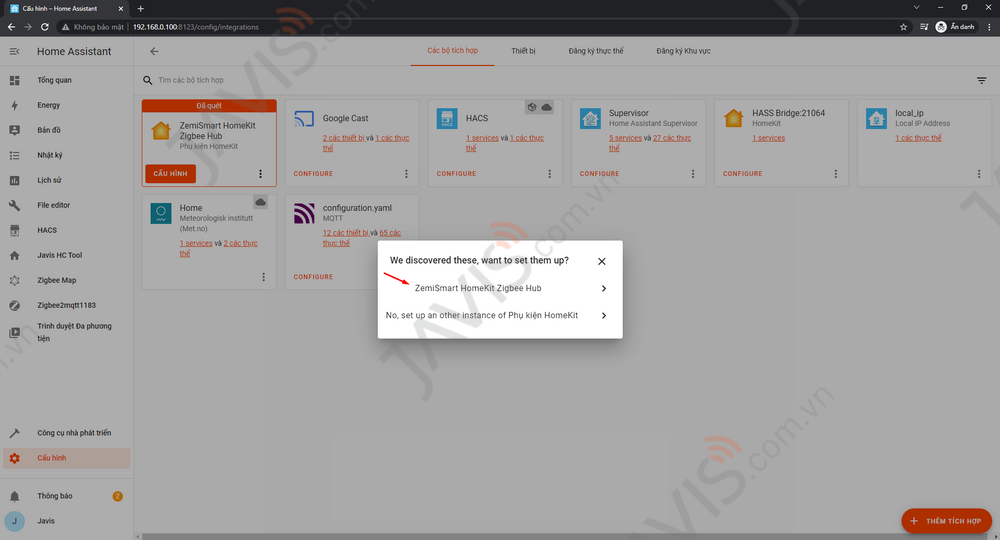Open Trình duyệt Đa phương tiện
This screenshot has height=540, width=1000.
pos(67,332)
